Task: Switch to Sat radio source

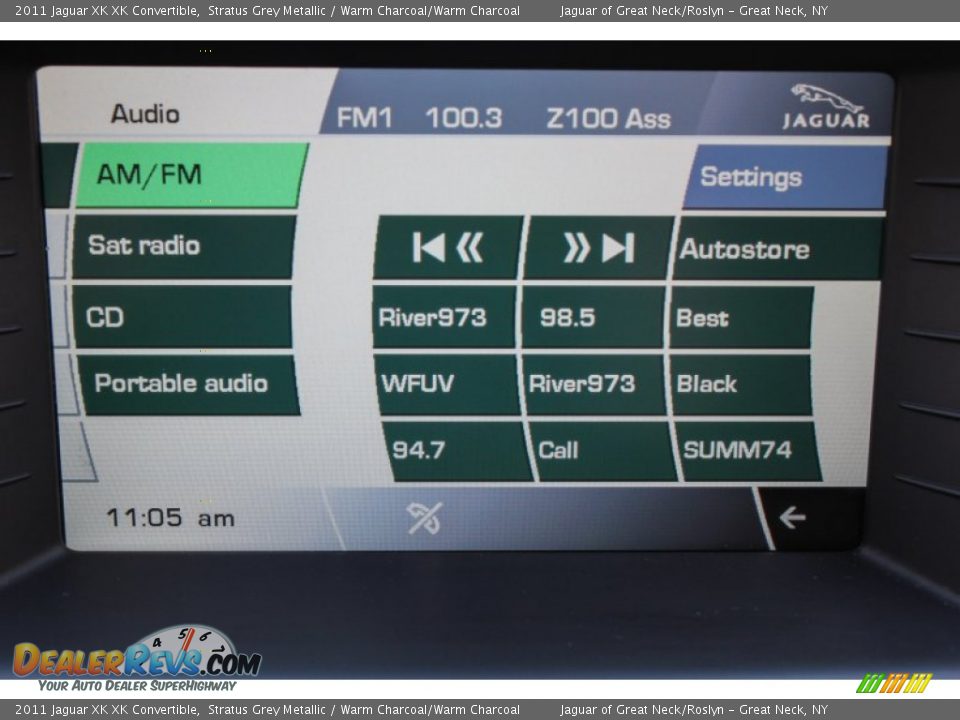Action: click(x=184, y=246)
